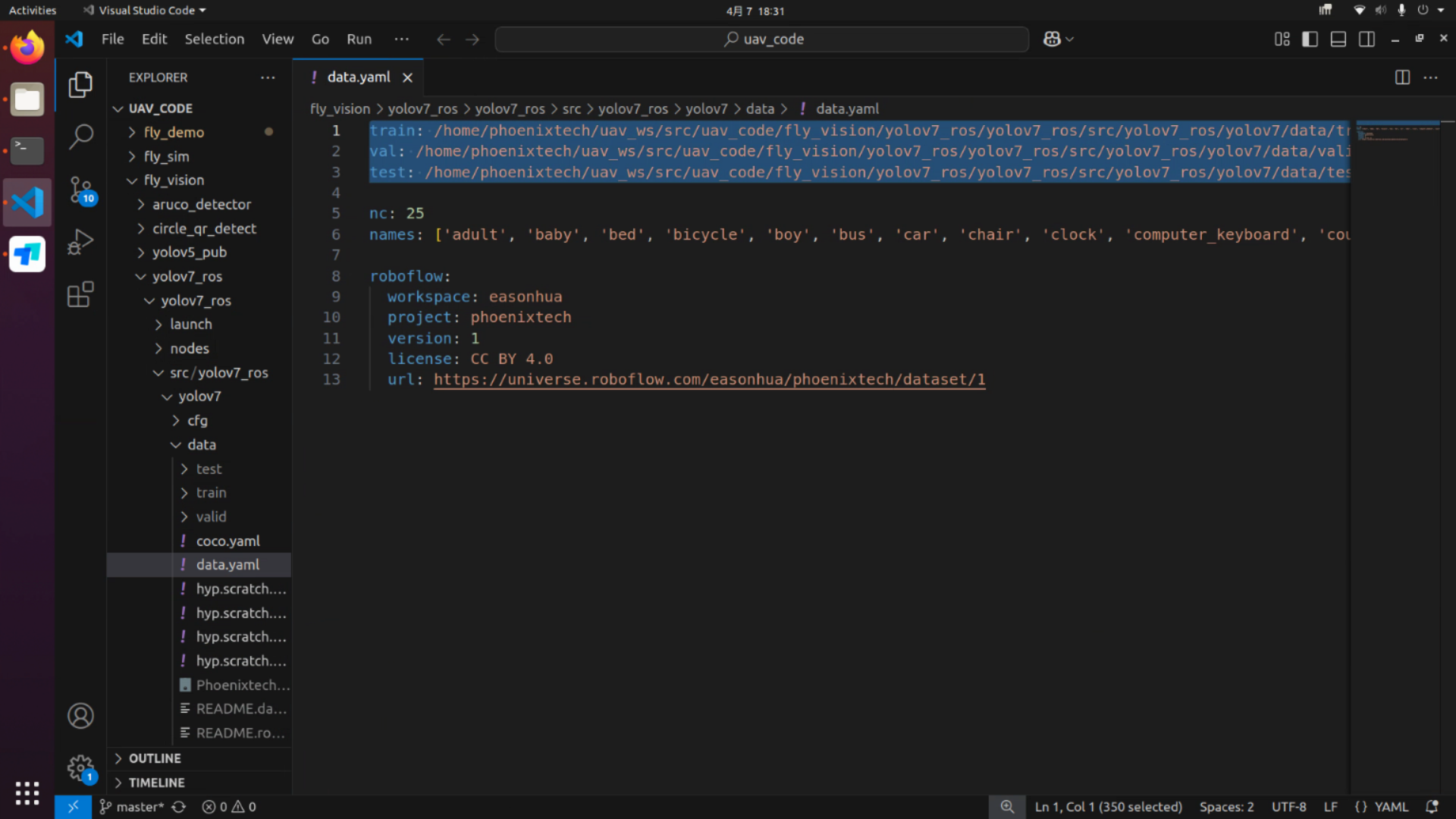Collapse the fly_vision folder
This screenshot has height=819, width=1456.
pyautogui.click(x=199, y=180)
